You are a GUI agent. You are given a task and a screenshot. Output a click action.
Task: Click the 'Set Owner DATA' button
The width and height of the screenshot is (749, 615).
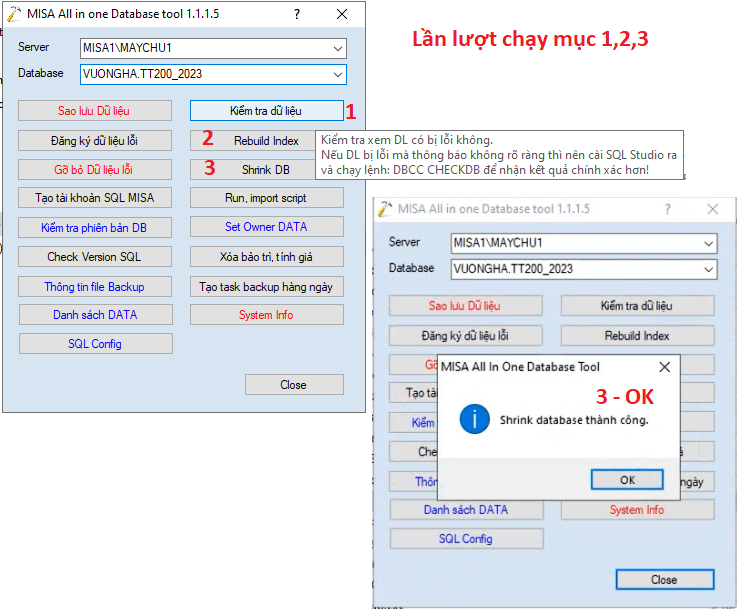tap(266, 227)
